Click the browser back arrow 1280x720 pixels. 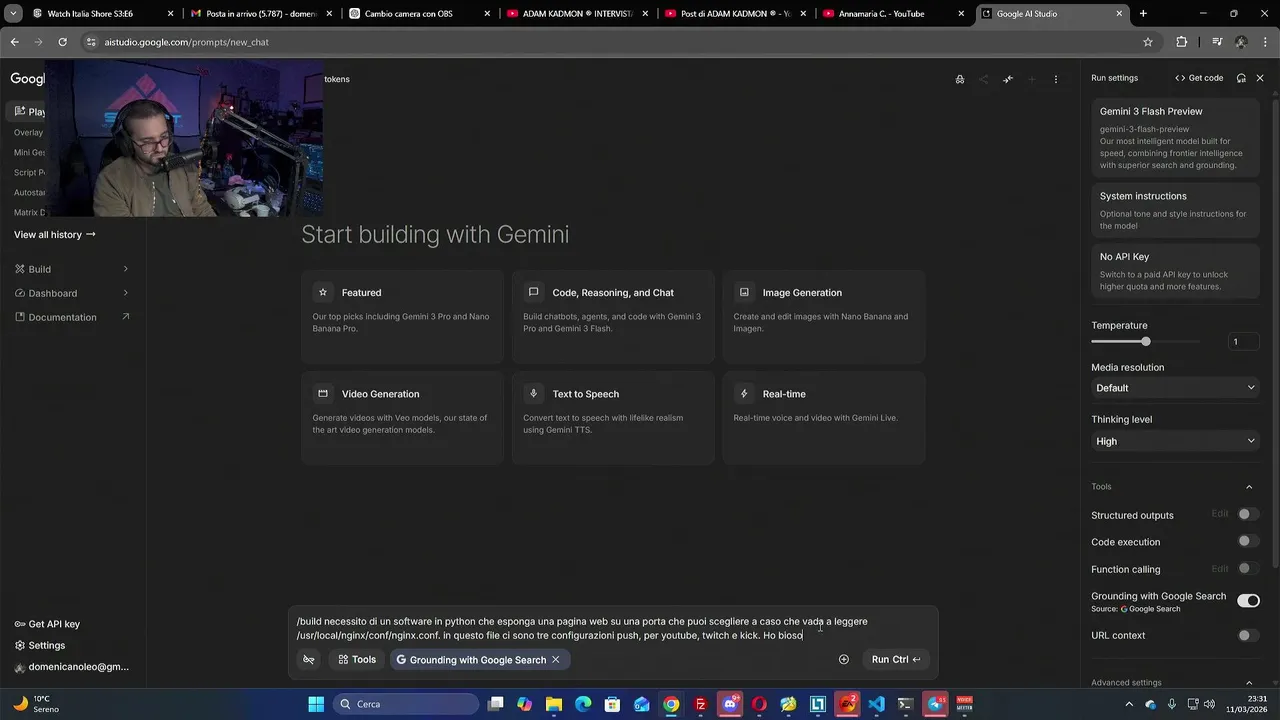[14, 42]
